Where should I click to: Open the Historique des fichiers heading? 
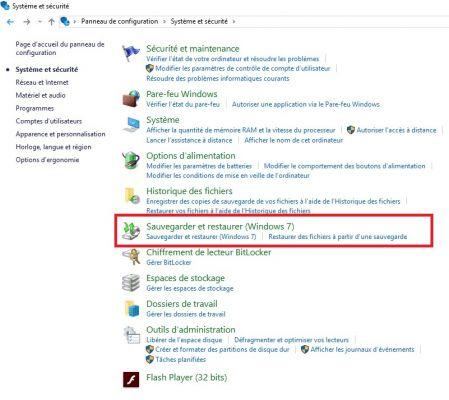[x=189, y=191]
